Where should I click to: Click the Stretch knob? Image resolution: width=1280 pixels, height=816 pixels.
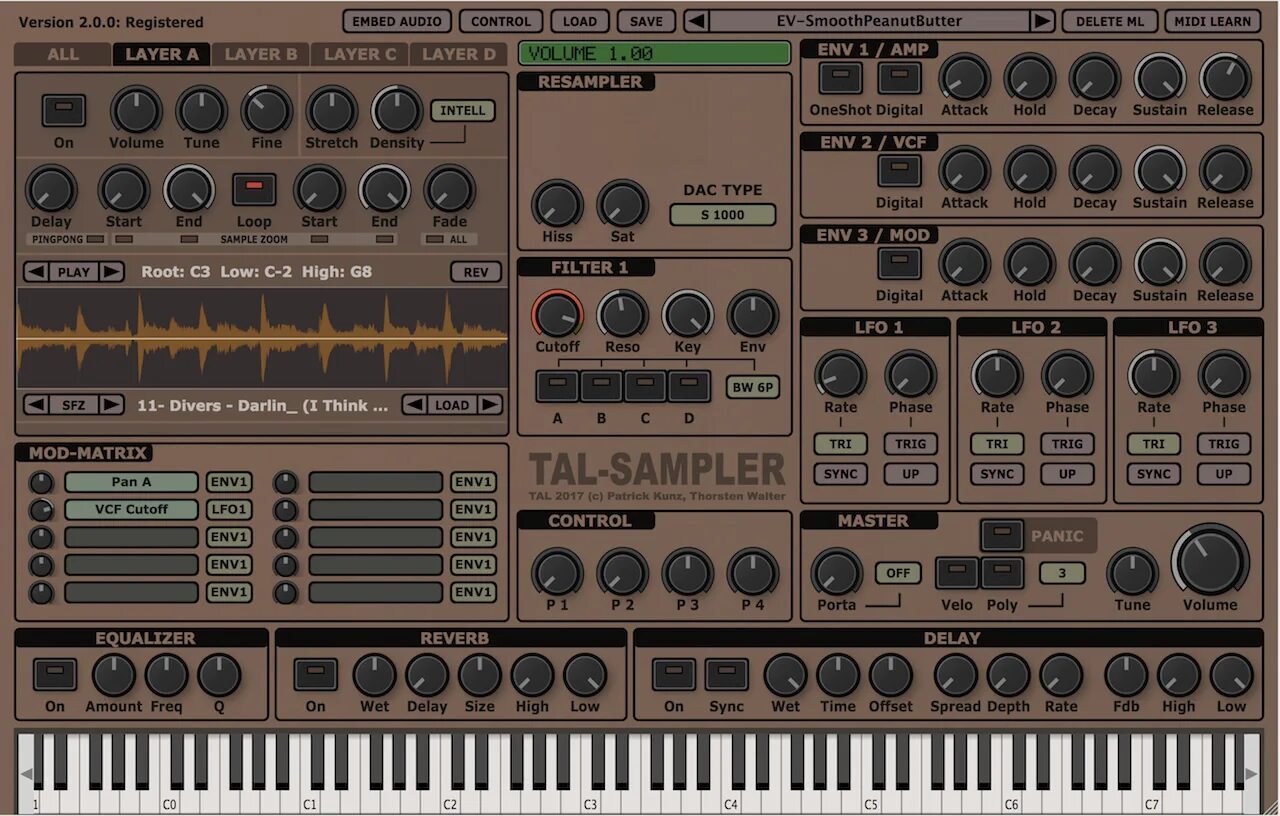(x=331, y=110)
